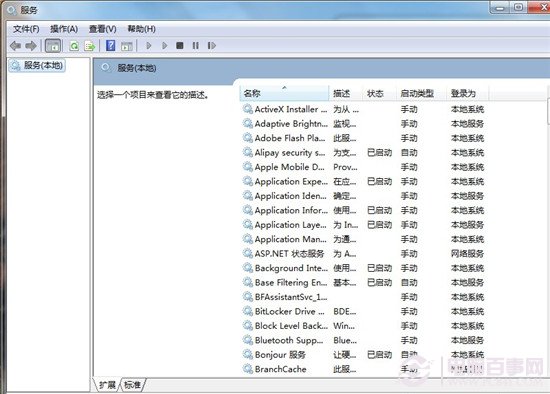Maximize the 服务 window
Viewport: 550px width, 394px height.
pyautogui.click(x=518, y=7)
